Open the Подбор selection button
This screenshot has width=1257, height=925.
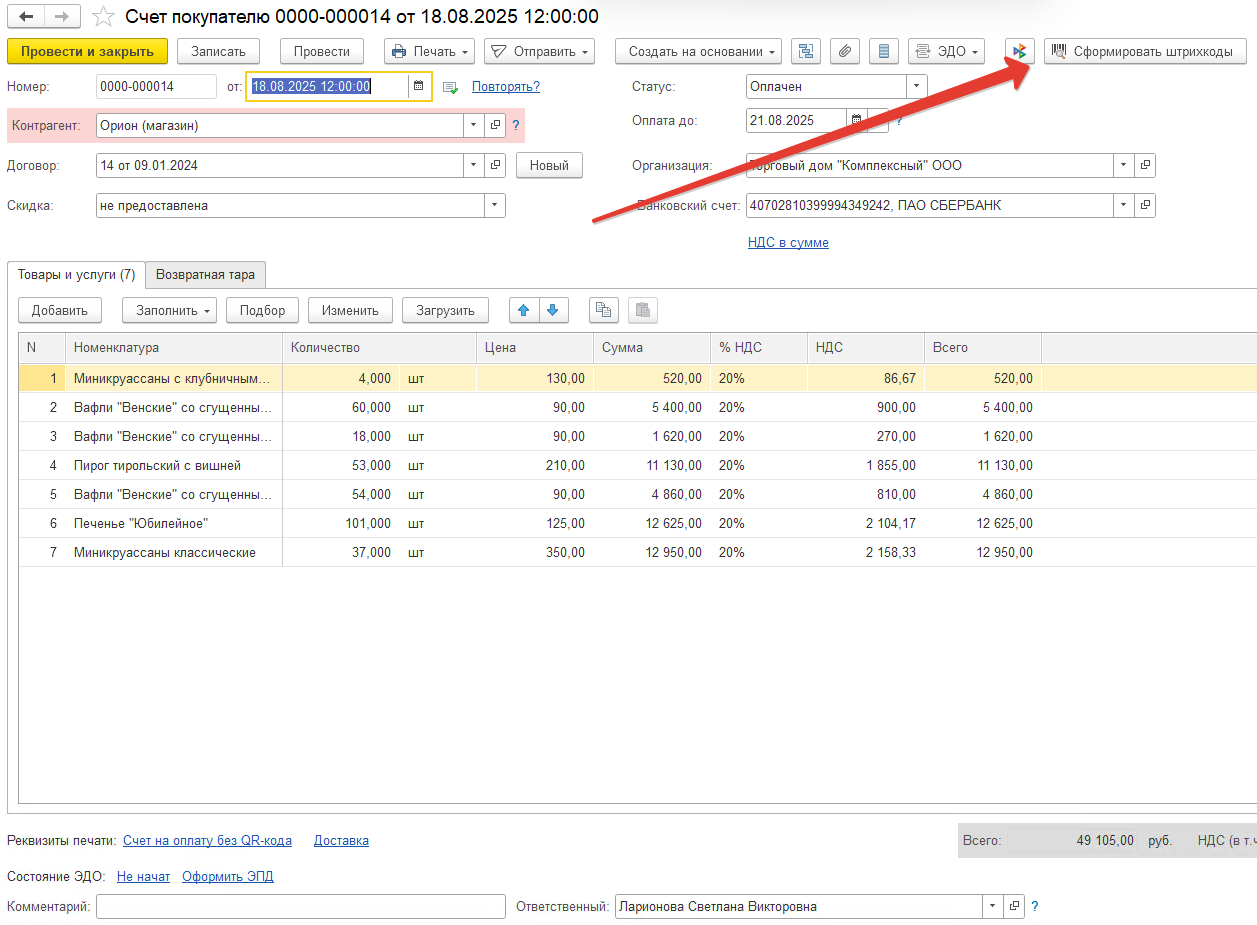(x=262, y=311)
